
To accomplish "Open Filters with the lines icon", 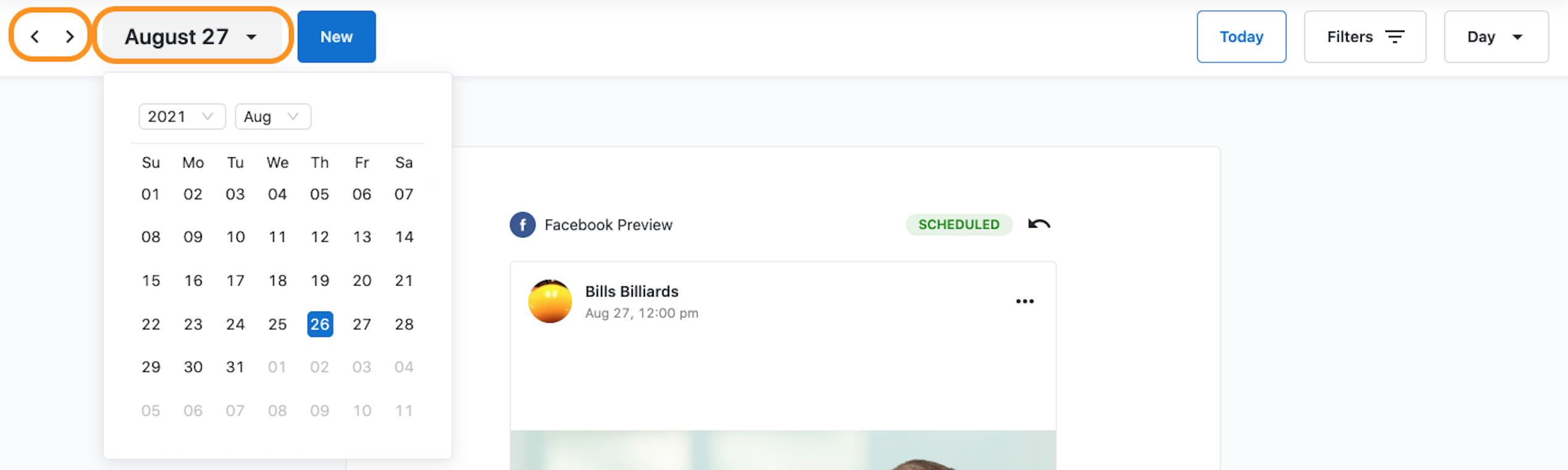I will (1365, 36).
